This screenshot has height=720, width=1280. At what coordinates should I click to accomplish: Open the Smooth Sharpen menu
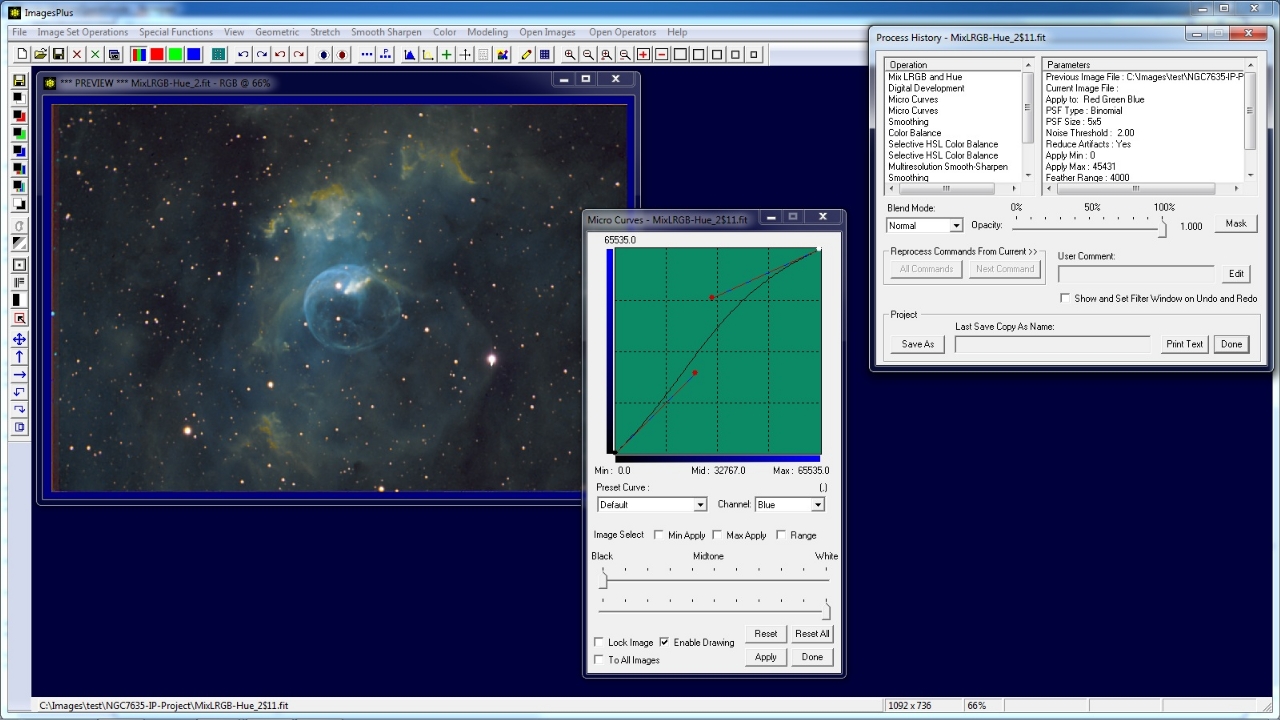click(x=386, y=32)
